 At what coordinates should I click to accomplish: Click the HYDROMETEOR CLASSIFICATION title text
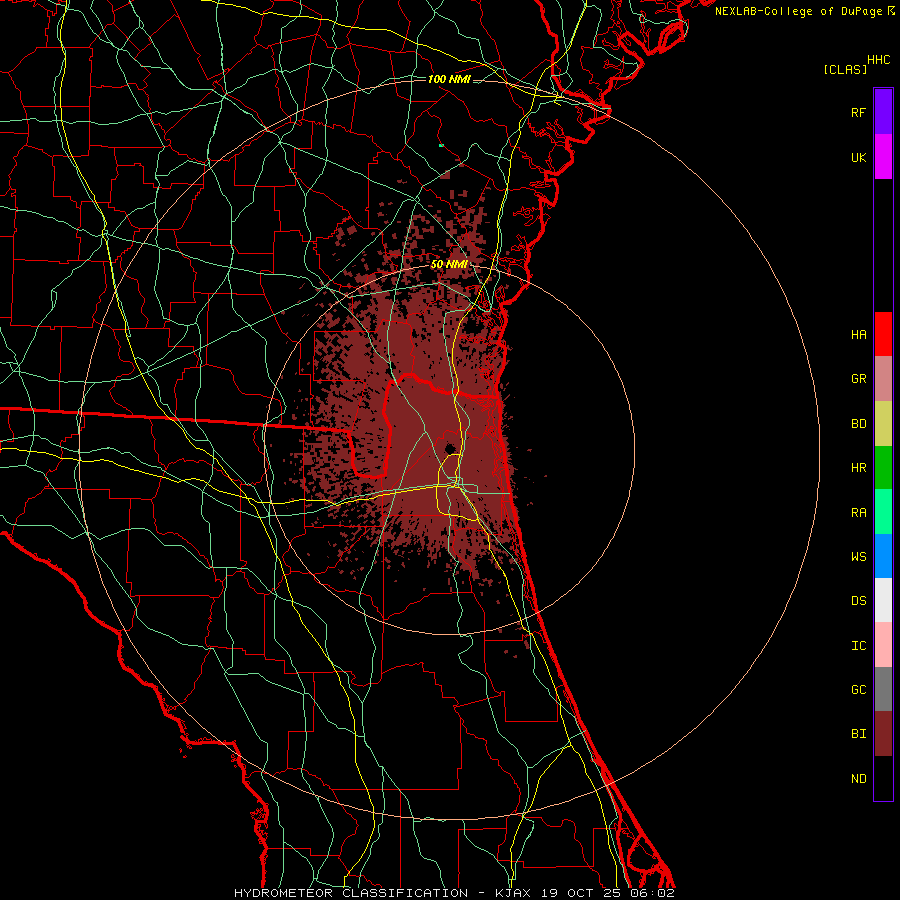pos(351,893)
